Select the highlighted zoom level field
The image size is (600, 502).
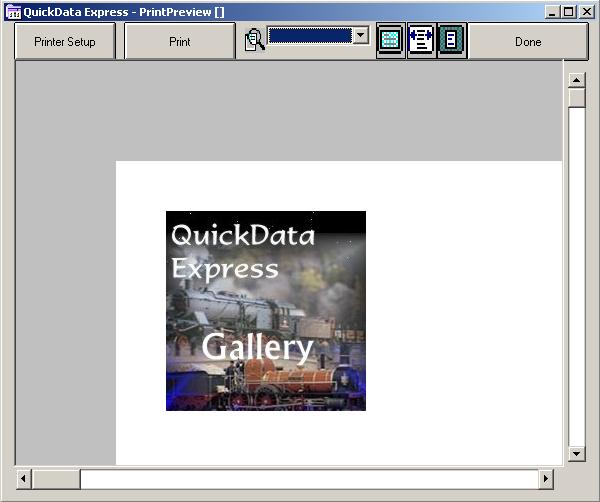(x=310, y=36)
